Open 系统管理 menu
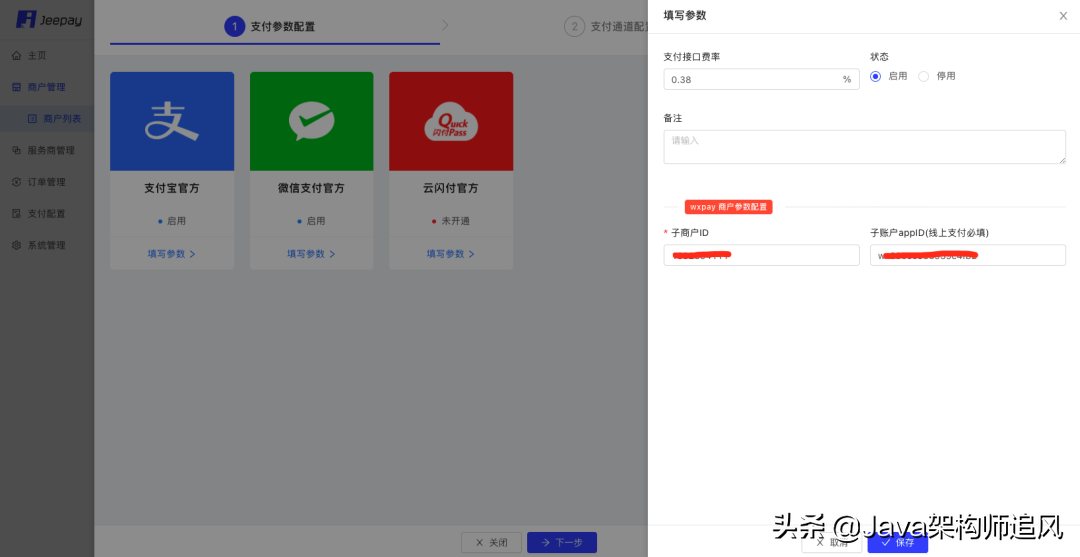The image size is (1080, 557). 47,245
